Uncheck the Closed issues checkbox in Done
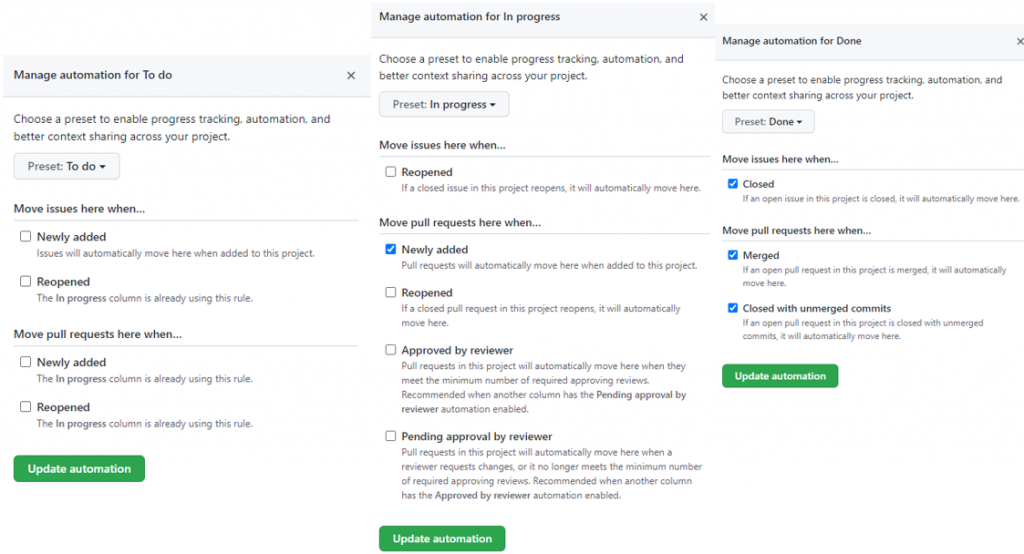 point(733,184)
